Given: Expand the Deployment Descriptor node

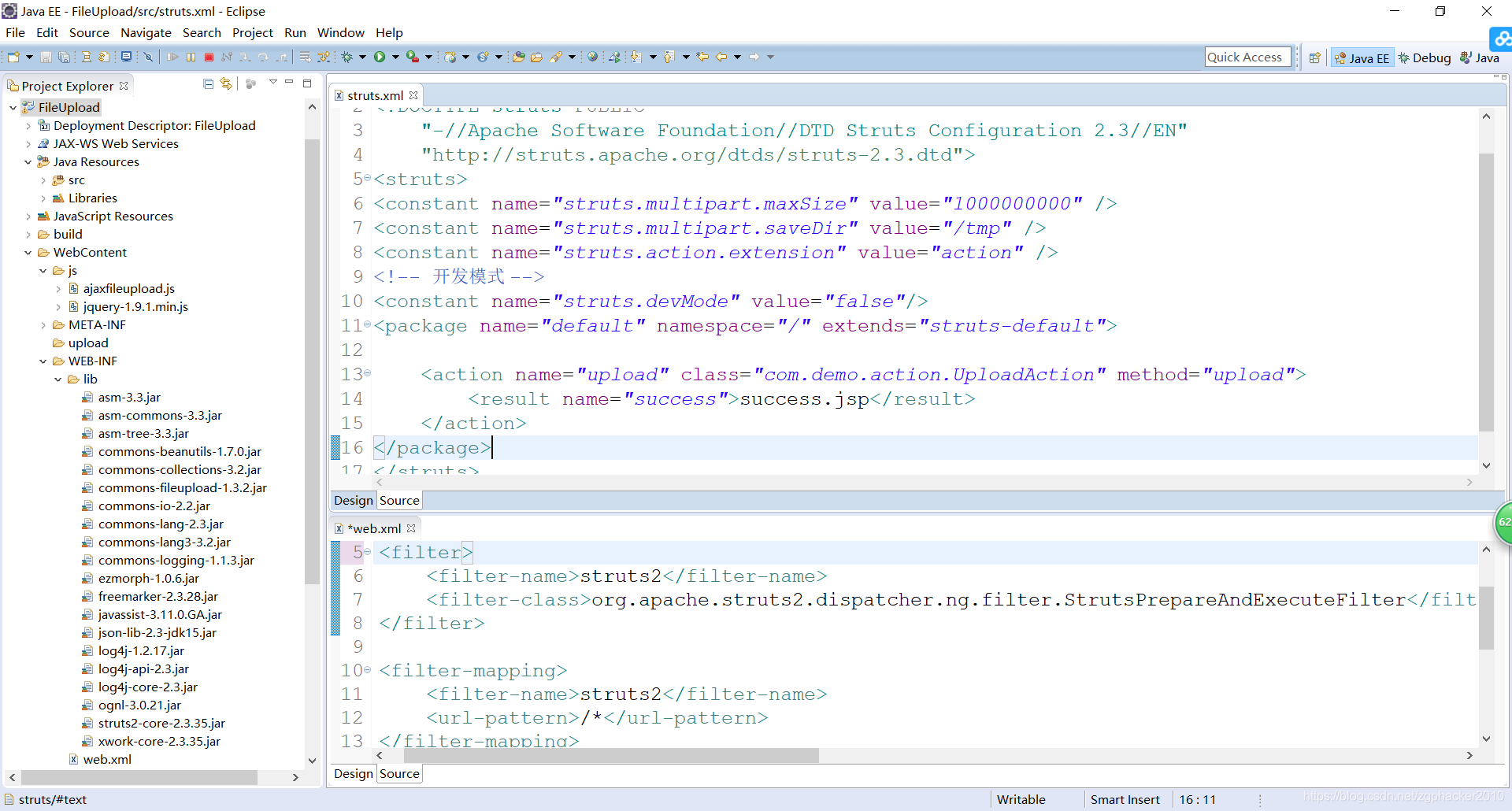Looking at the screenshot, I should (x=28, y=126).
